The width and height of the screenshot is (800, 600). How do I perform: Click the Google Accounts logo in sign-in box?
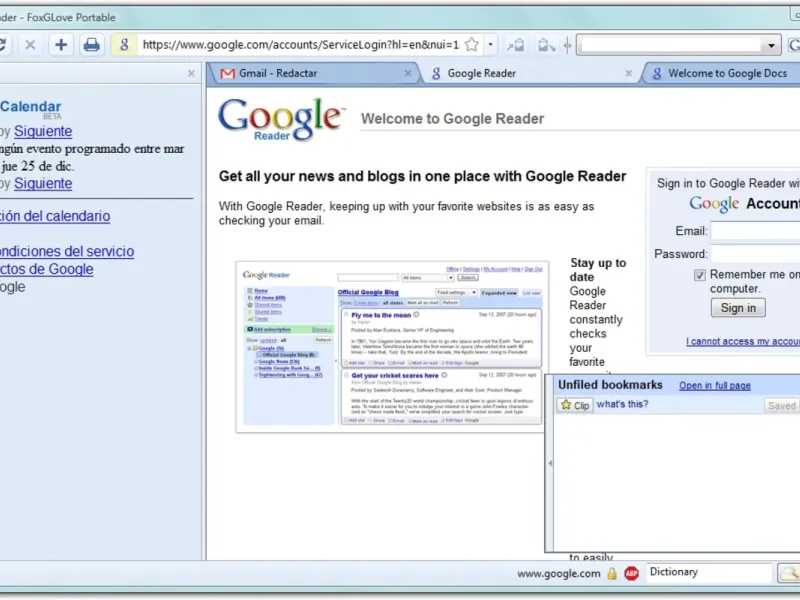coord(745,204)
